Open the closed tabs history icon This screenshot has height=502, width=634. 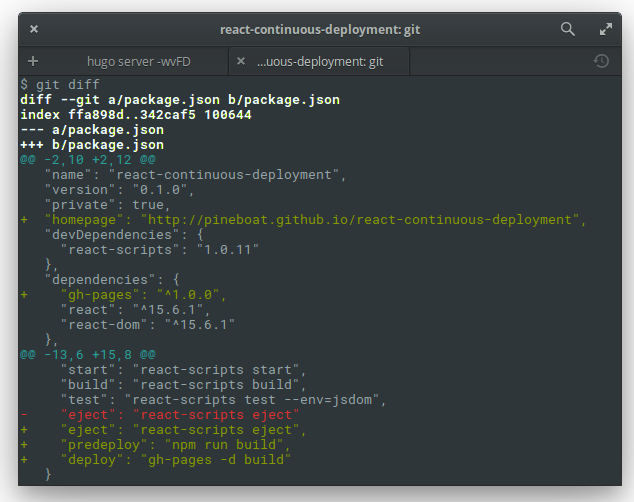pos(601,61)
